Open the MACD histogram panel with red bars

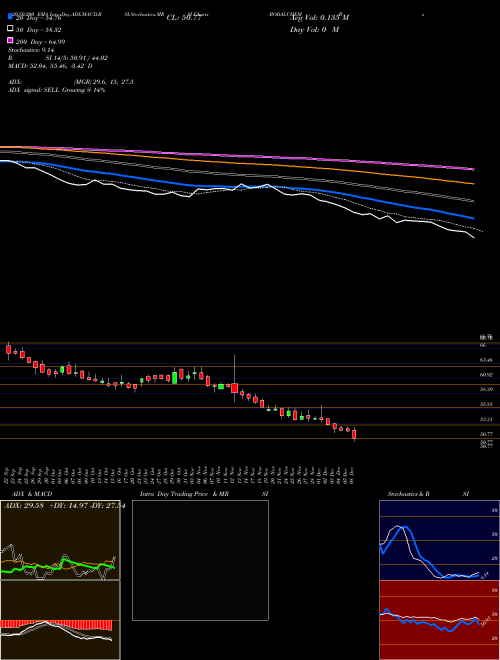(60, 620)
